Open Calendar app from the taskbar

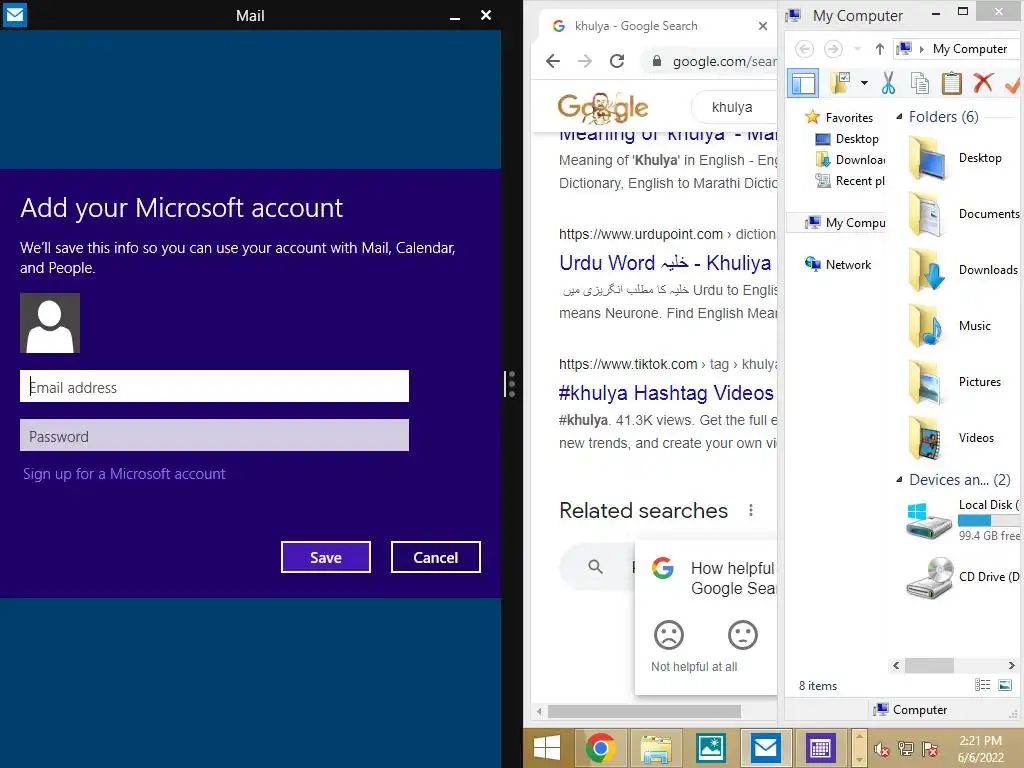(x=820, y=748)
